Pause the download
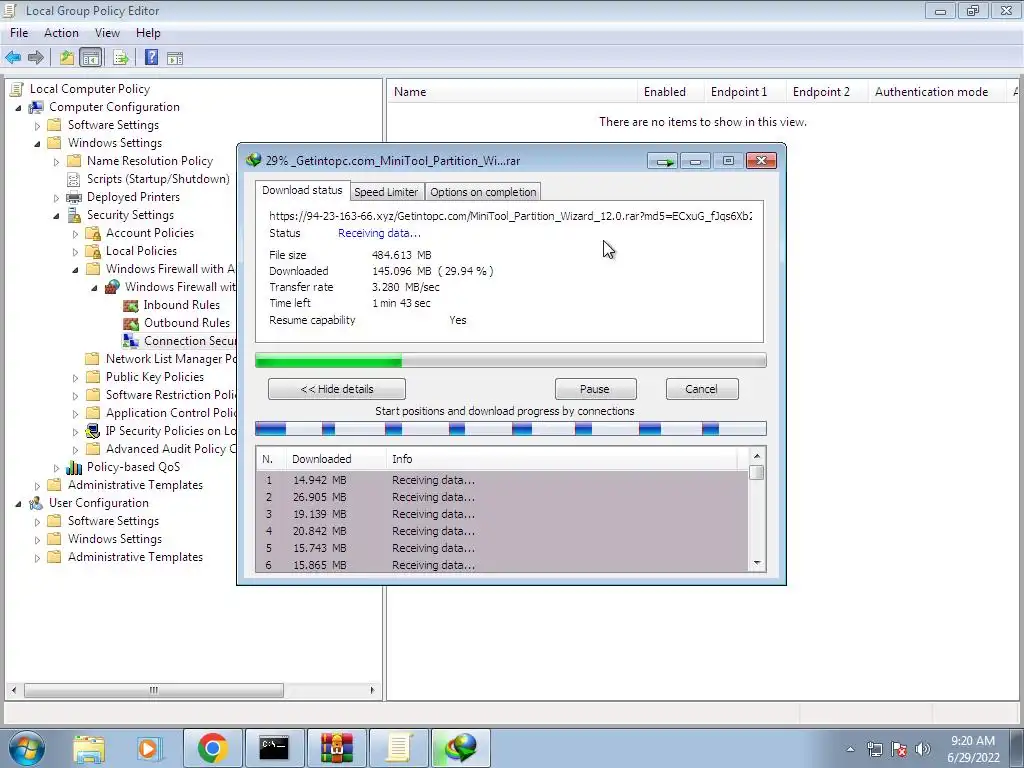1024x768 pixels. pos(595,389)
